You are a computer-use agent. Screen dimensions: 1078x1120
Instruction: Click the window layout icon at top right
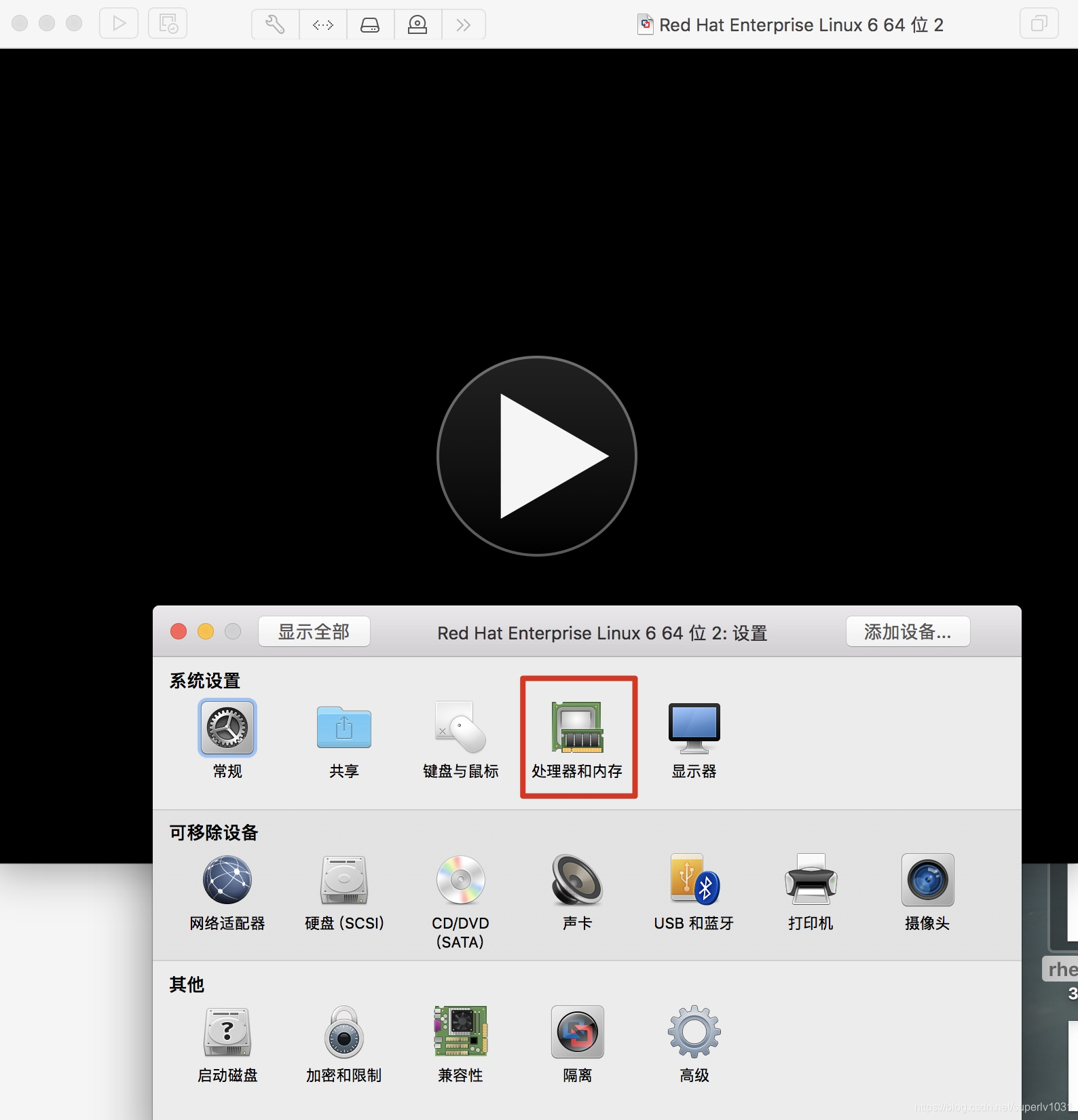point(1039,24)
